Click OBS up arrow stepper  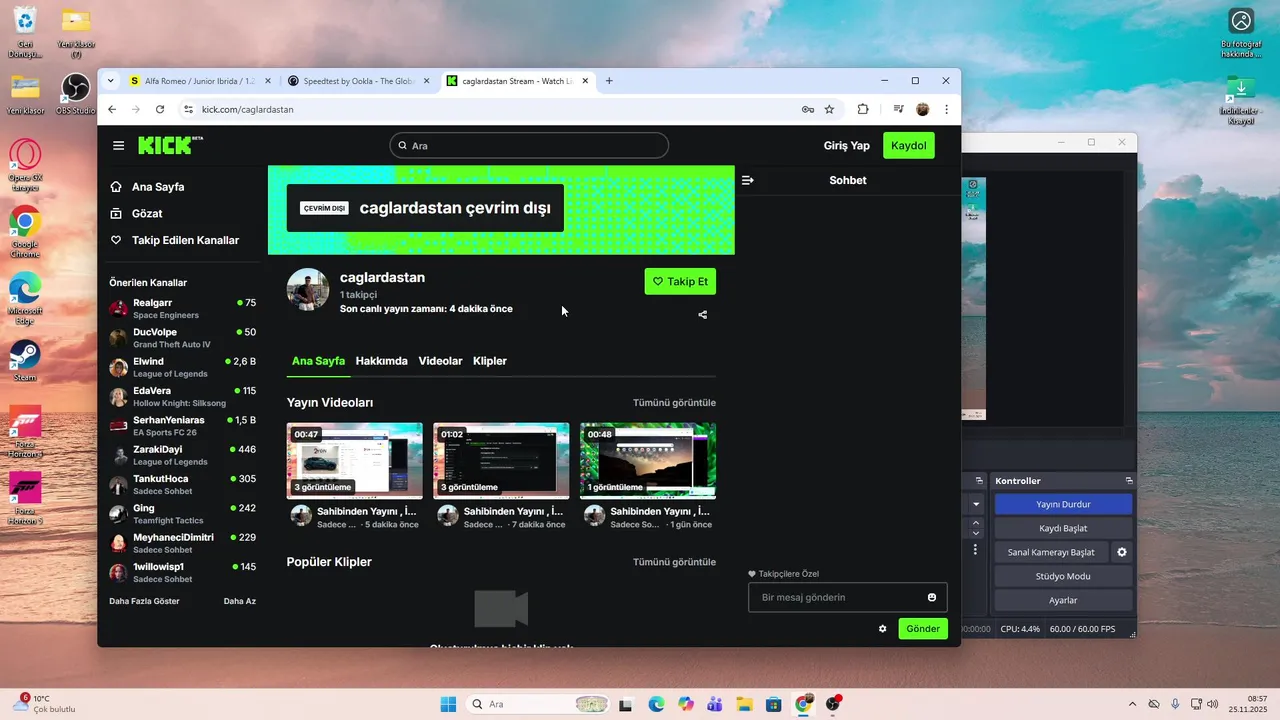tap(976, 521)
